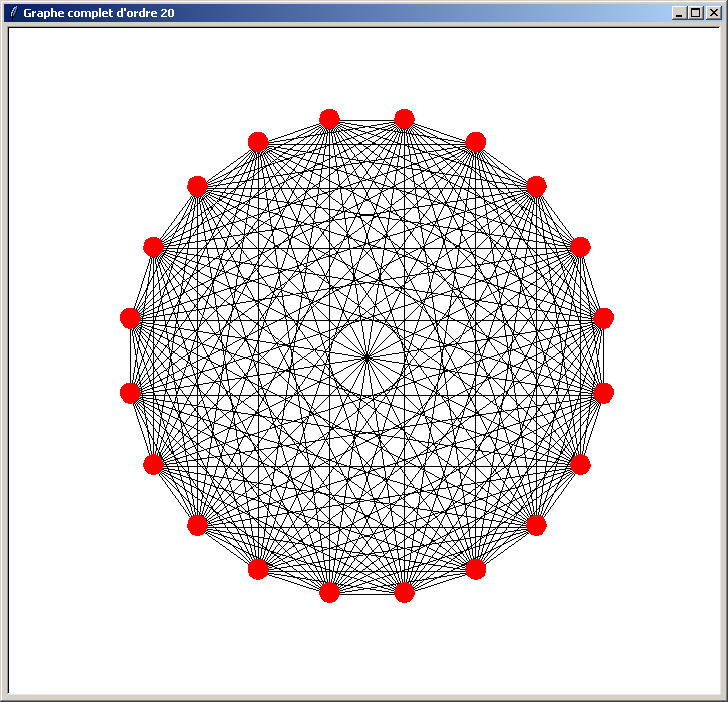
Task: Click the central point where diameter lines converge
Action: [x=367, y=356]
